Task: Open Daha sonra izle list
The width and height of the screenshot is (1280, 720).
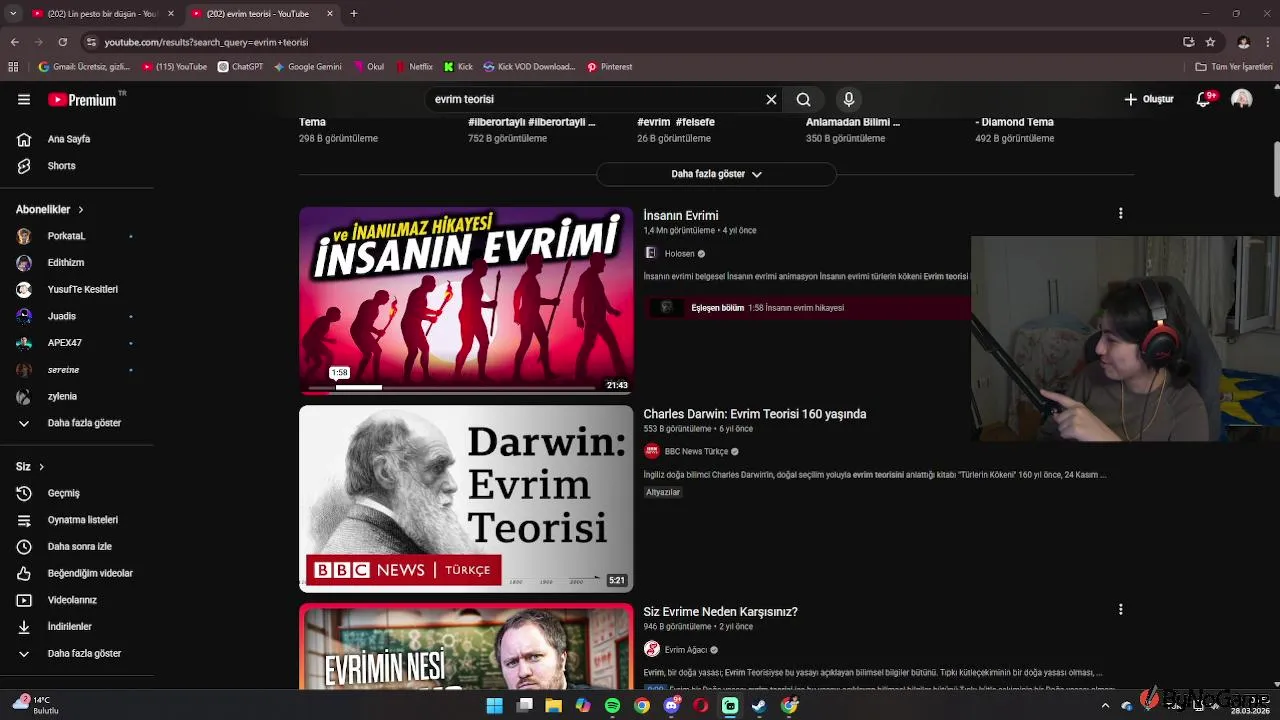Action: [x=77, y=547]
